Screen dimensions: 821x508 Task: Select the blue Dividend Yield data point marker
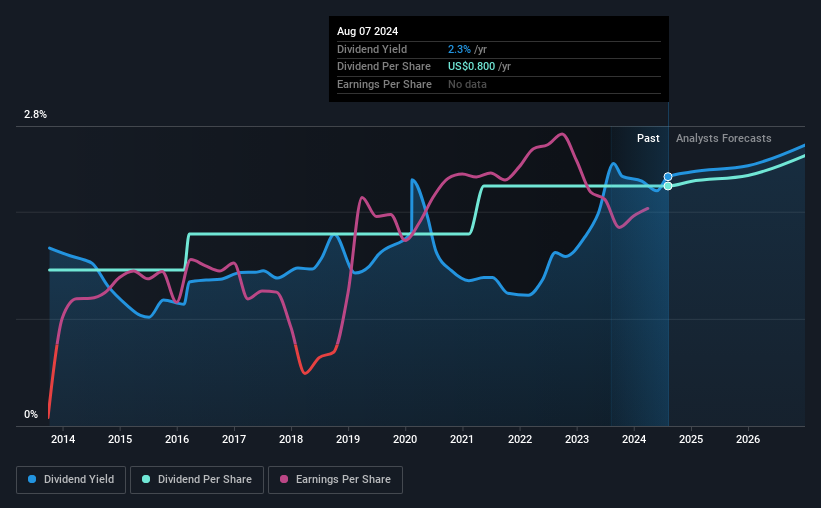tap(668, 177)
